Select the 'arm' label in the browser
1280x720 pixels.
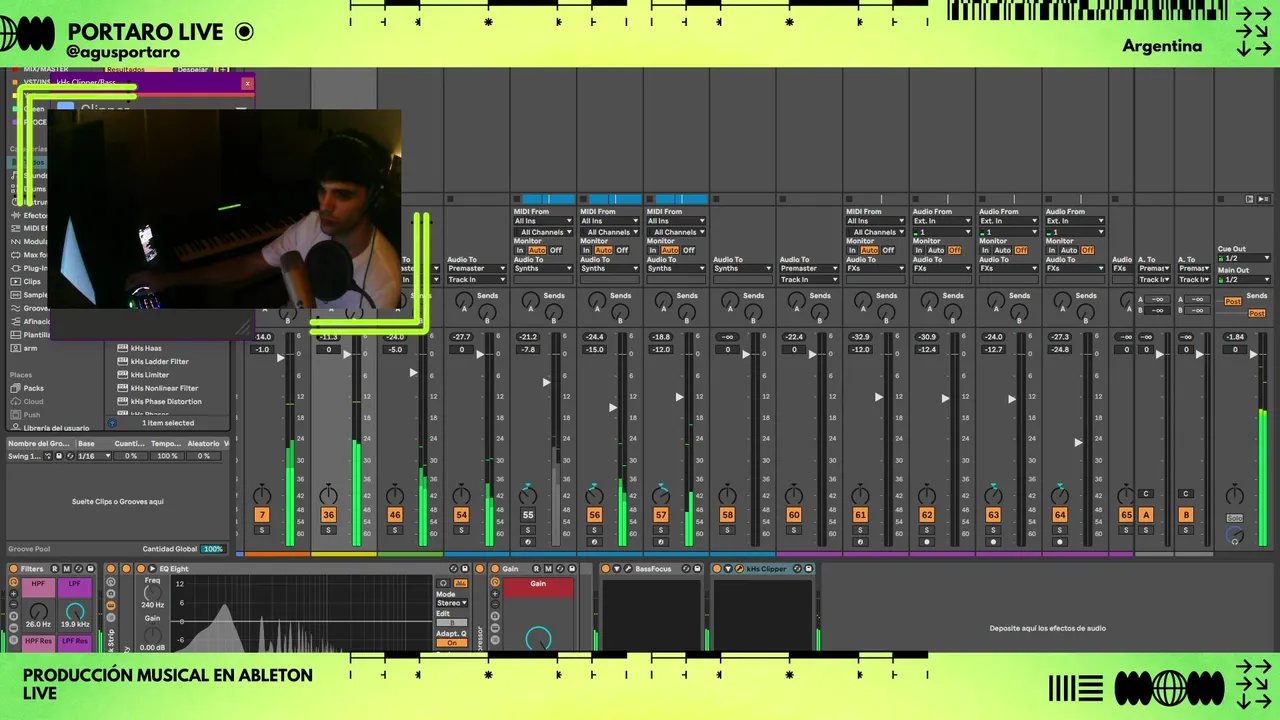[x=30, y=348]
